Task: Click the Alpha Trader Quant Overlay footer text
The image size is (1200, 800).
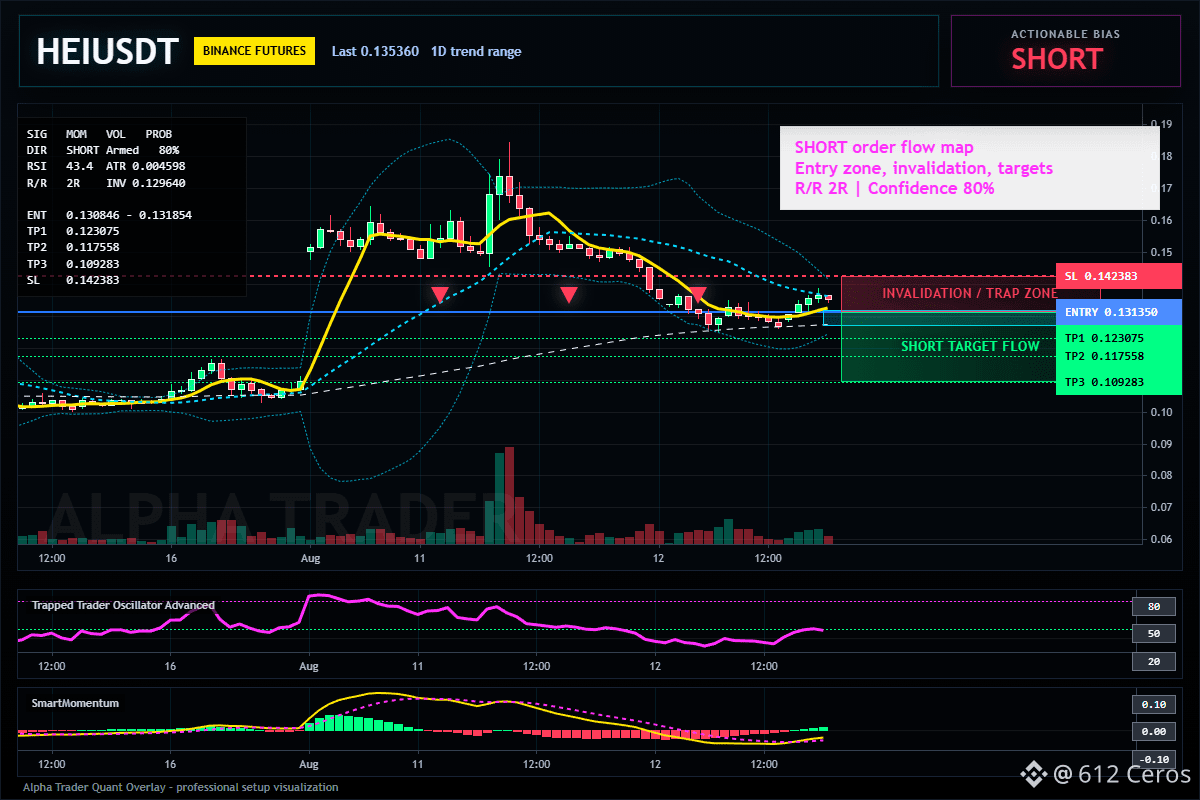Action: [x=181, y=787]
